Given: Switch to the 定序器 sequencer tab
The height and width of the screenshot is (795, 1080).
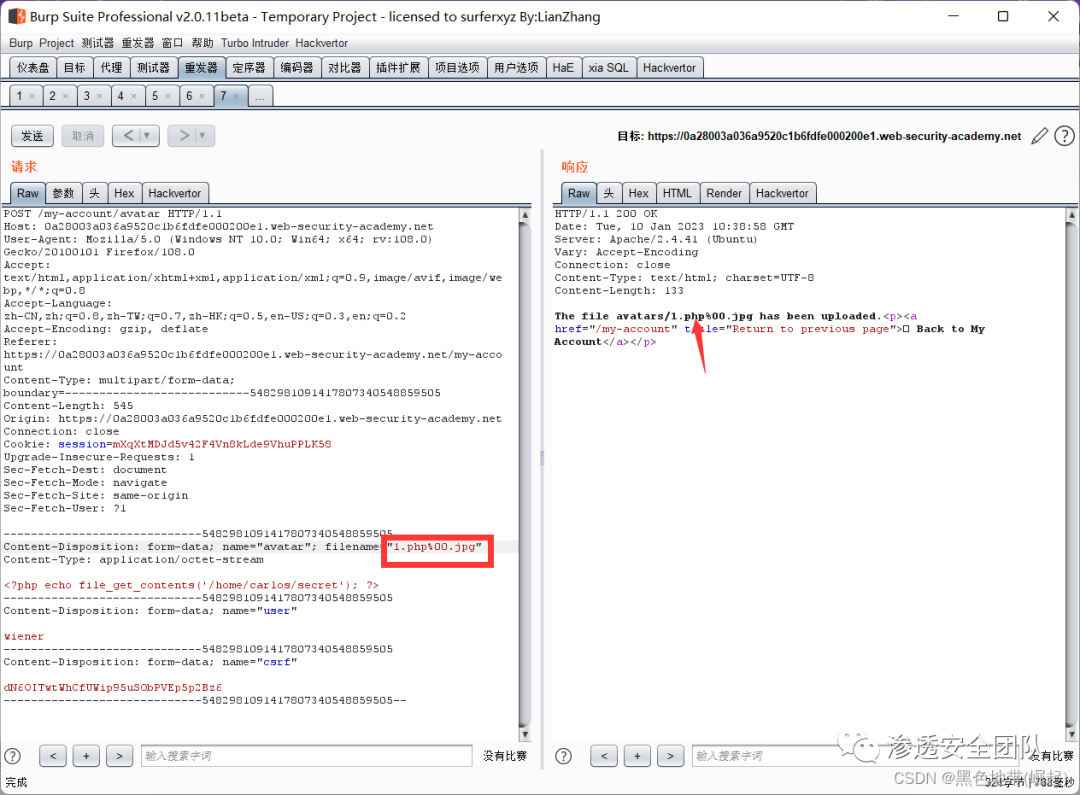Looking at the screenshot, I should coord(249,68).
